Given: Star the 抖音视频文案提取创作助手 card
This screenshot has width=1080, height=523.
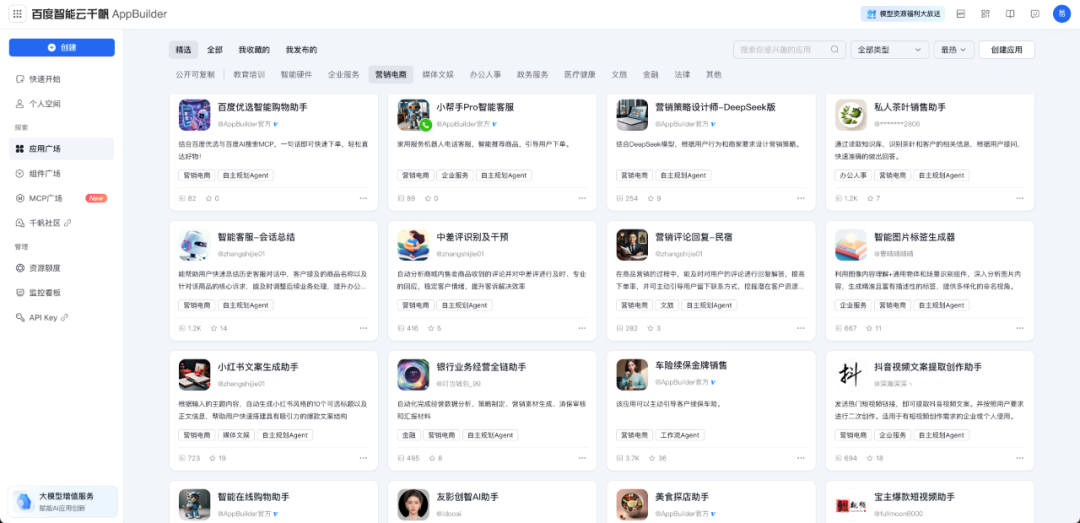Looking at the screenshot, I should coord(869,458).
